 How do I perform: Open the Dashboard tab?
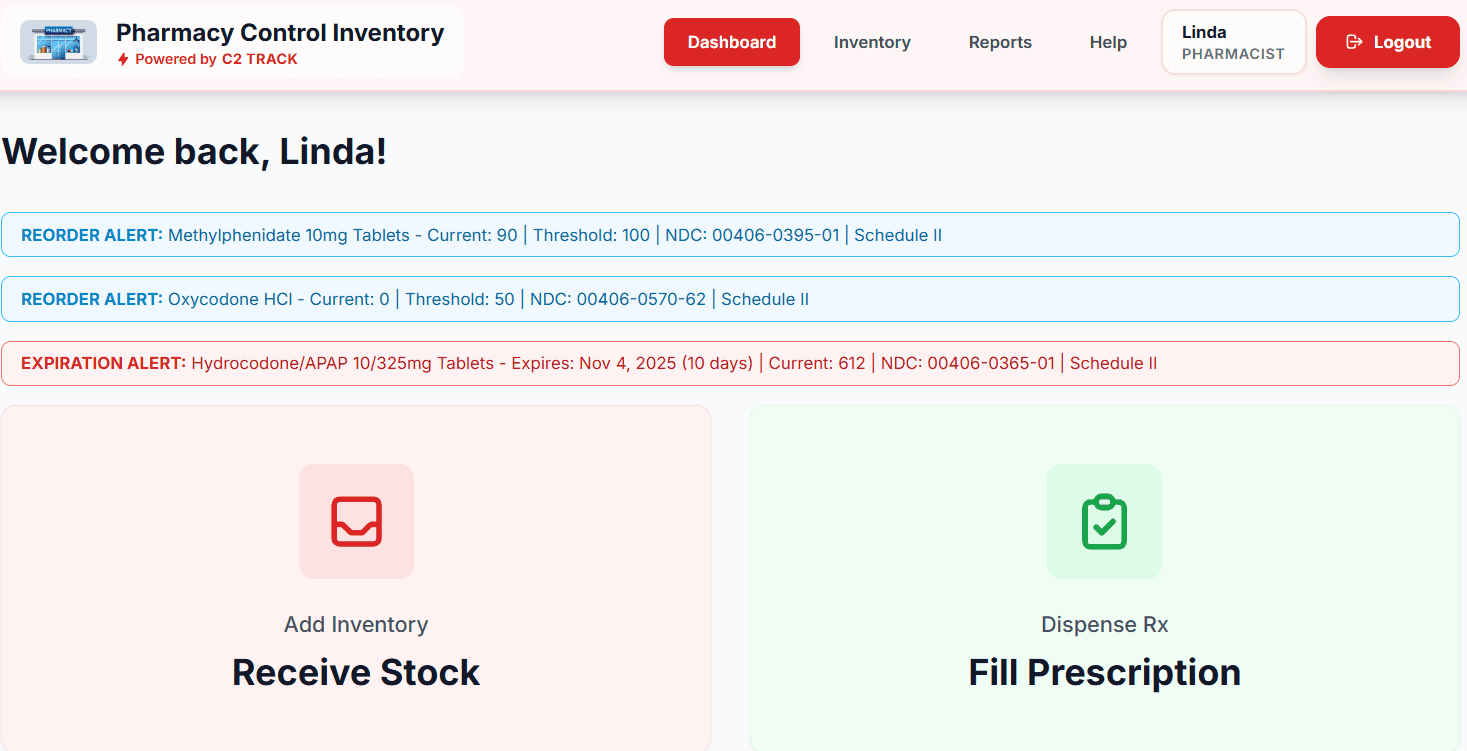pos(731,42)
